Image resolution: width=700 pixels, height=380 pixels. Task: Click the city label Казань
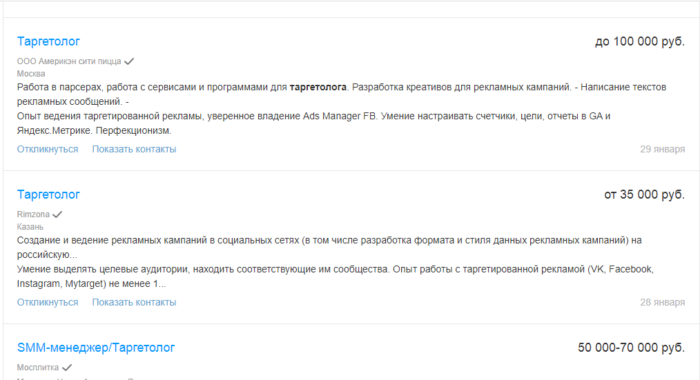coord(30,227)
